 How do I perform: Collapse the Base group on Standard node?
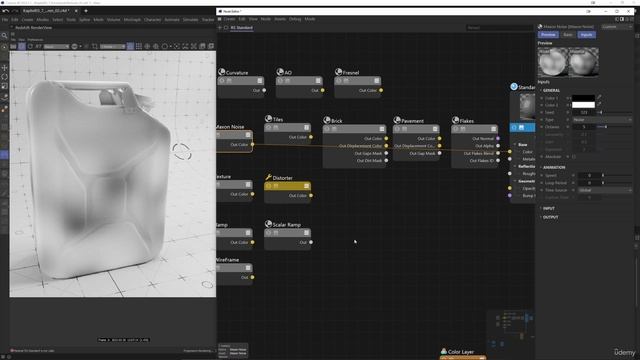[515, 144]
